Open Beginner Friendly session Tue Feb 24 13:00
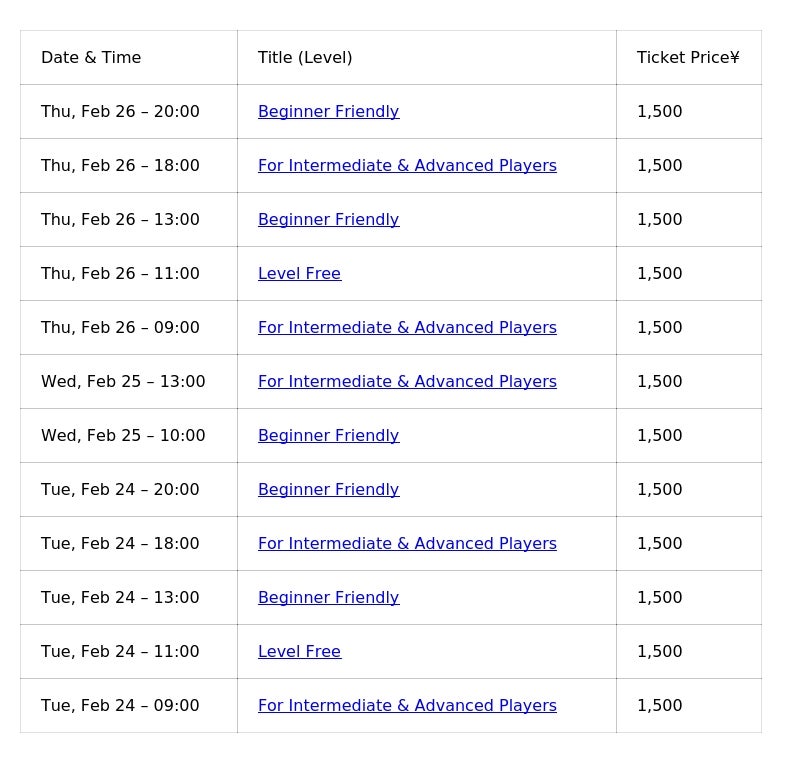The height and width of the screenshot is (763, 800). [328, 598]
